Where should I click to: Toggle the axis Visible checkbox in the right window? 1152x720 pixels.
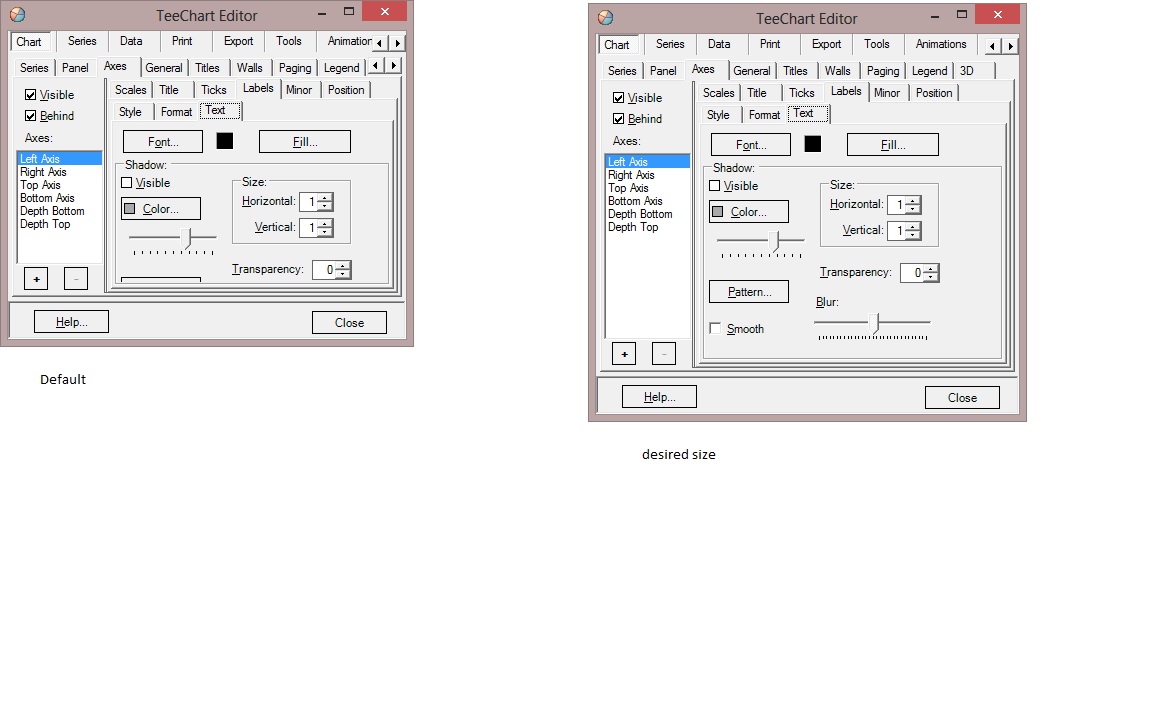coord(619,98)
